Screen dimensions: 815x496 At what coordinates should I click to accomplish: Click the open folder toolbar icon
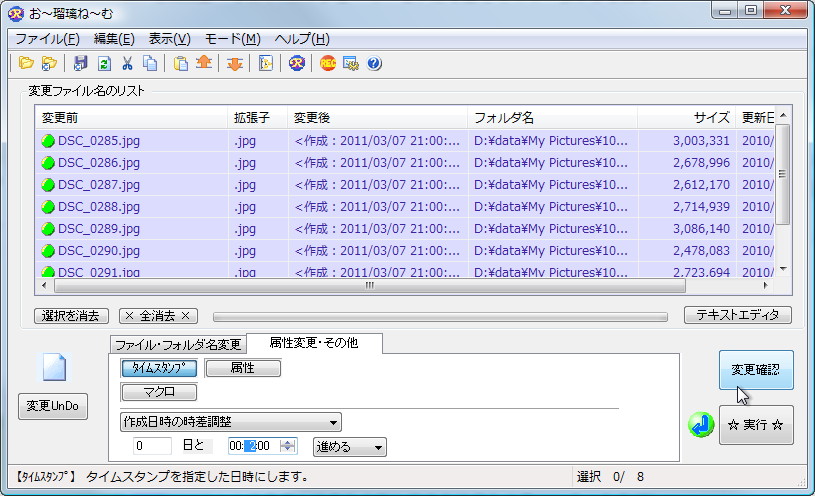coord(26,63)
